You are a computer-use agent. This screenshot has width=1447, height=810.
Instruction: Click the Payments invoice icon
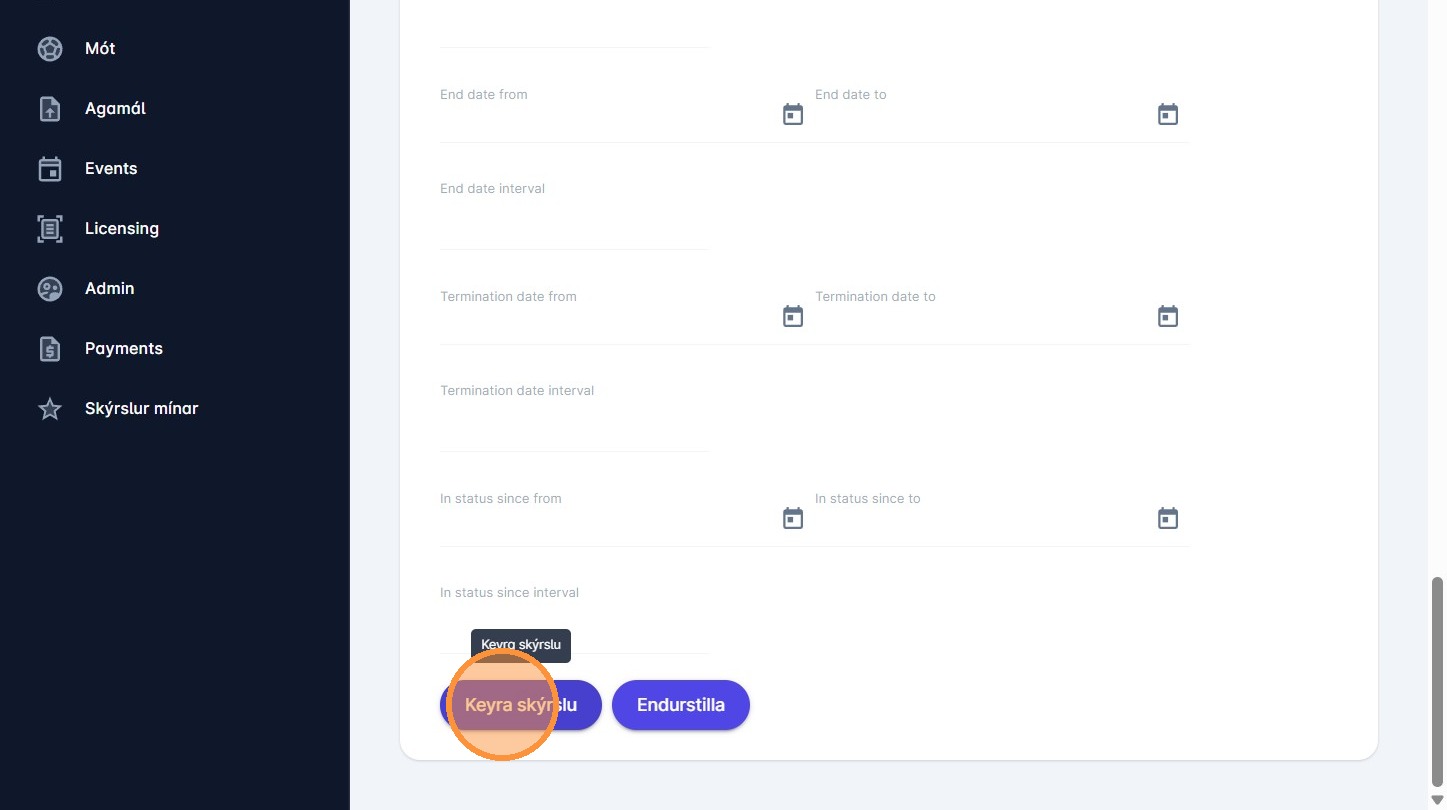tap(50, 349)
